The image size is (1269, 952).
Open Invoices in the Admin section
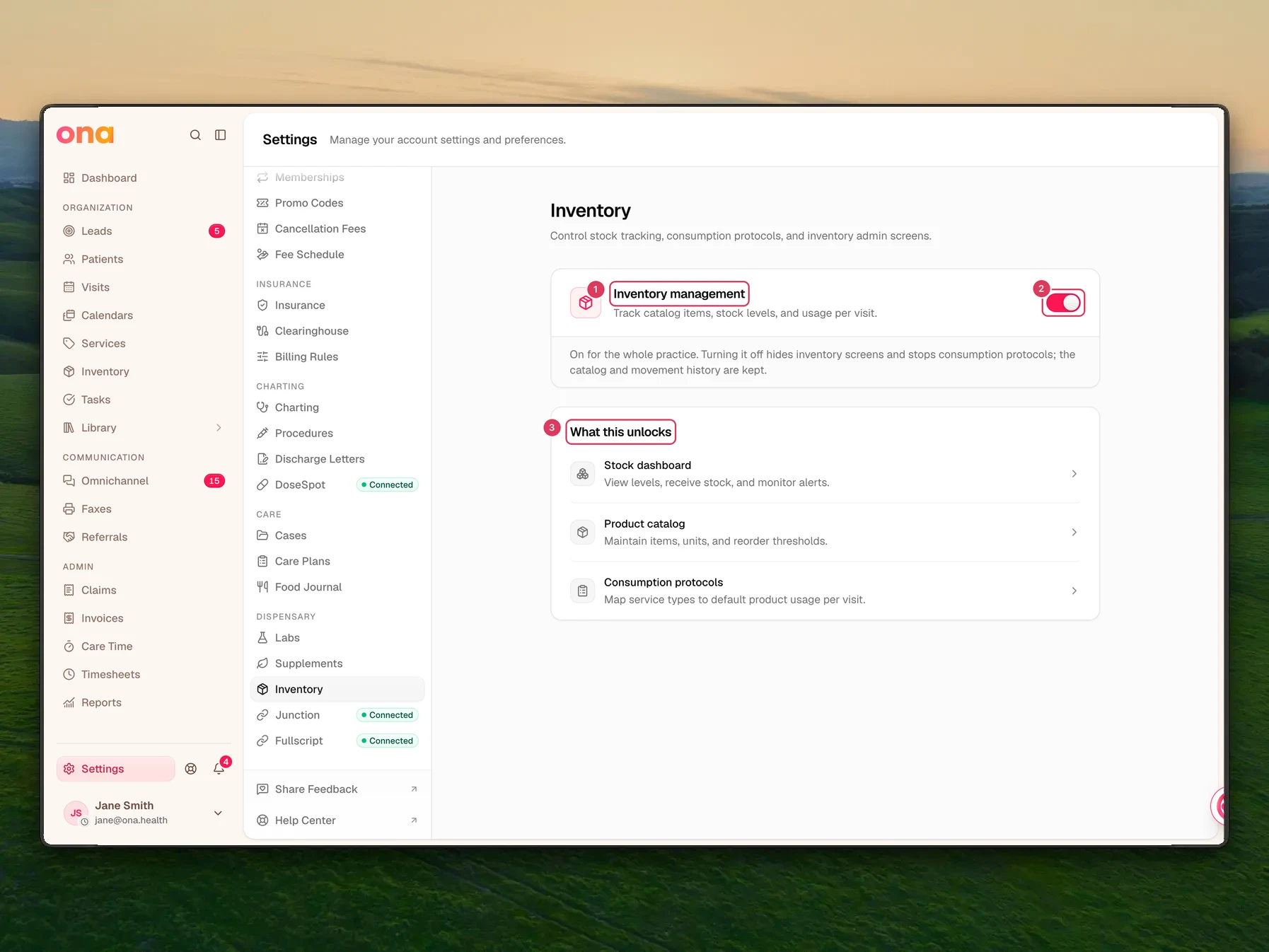(144, 619)
